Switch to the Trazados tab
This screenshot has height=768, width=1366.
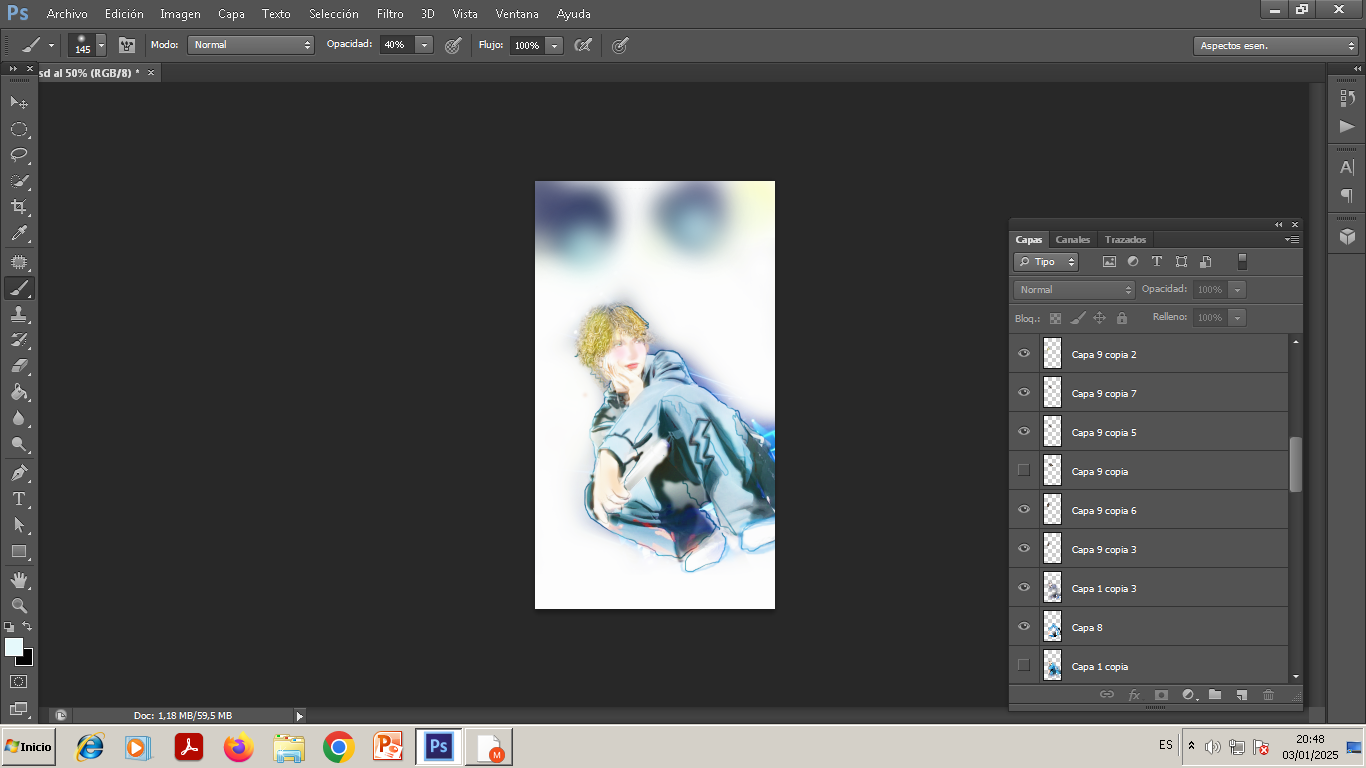(1125, 240)
